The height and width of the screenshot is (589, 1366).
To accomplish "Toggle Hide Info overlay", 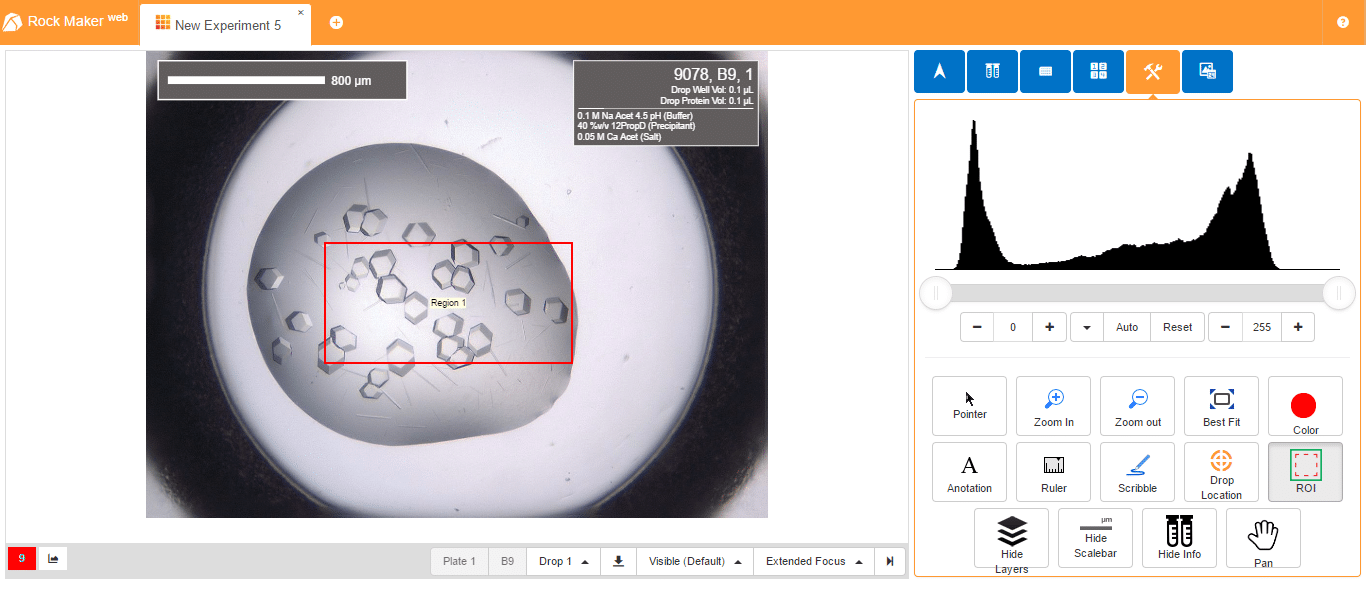I will pos(1179,538).
